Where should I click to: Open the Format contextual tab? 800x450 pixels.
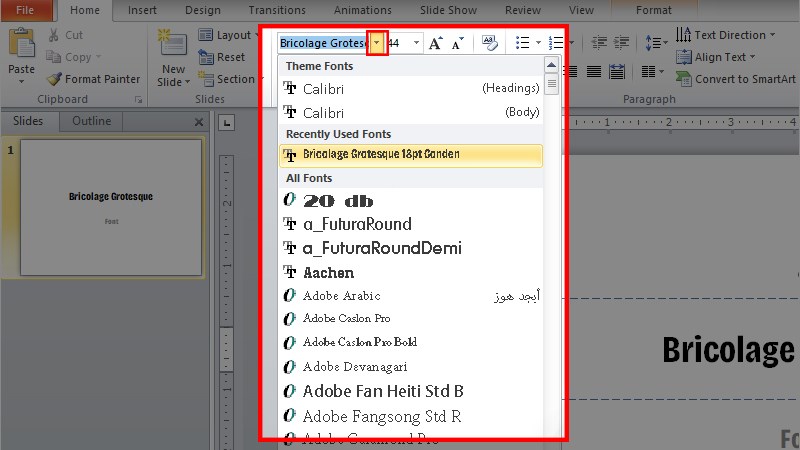[654, 10]
